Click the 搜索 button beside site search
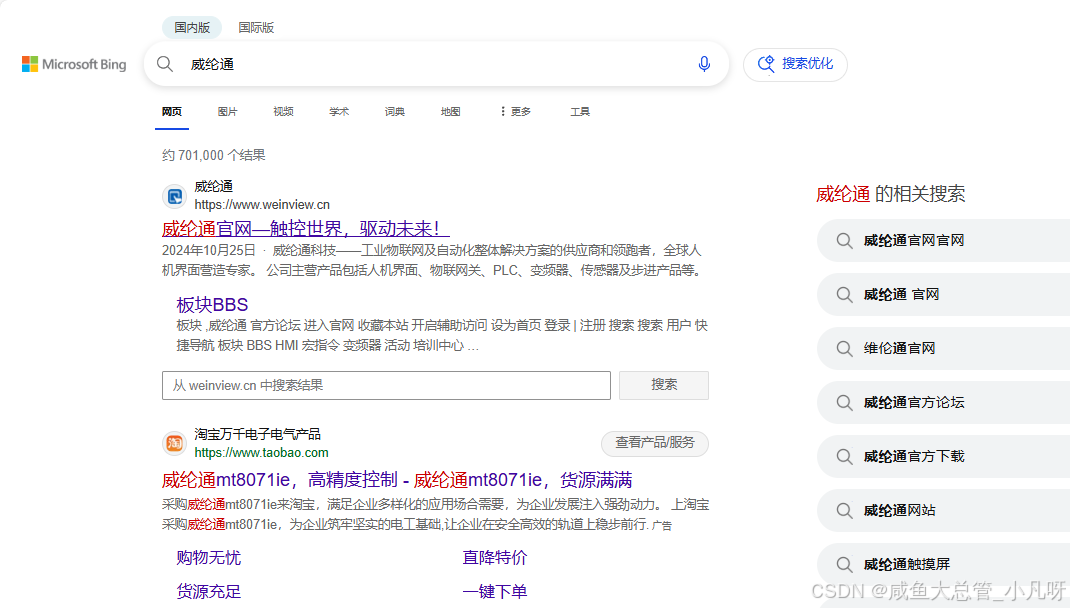The height and width of the screenshot is (608, 1070). [x=664, y=386]
